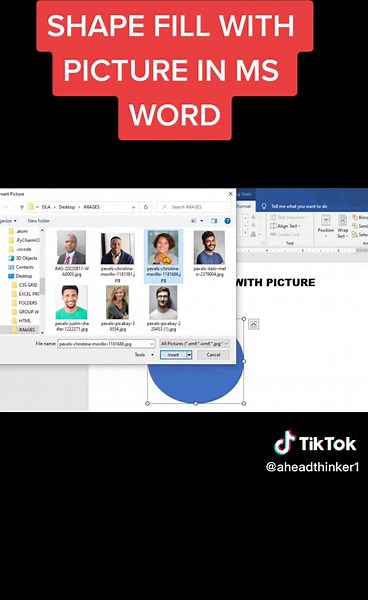Open EXCEL folder in navigation tree

coord(25,294)
